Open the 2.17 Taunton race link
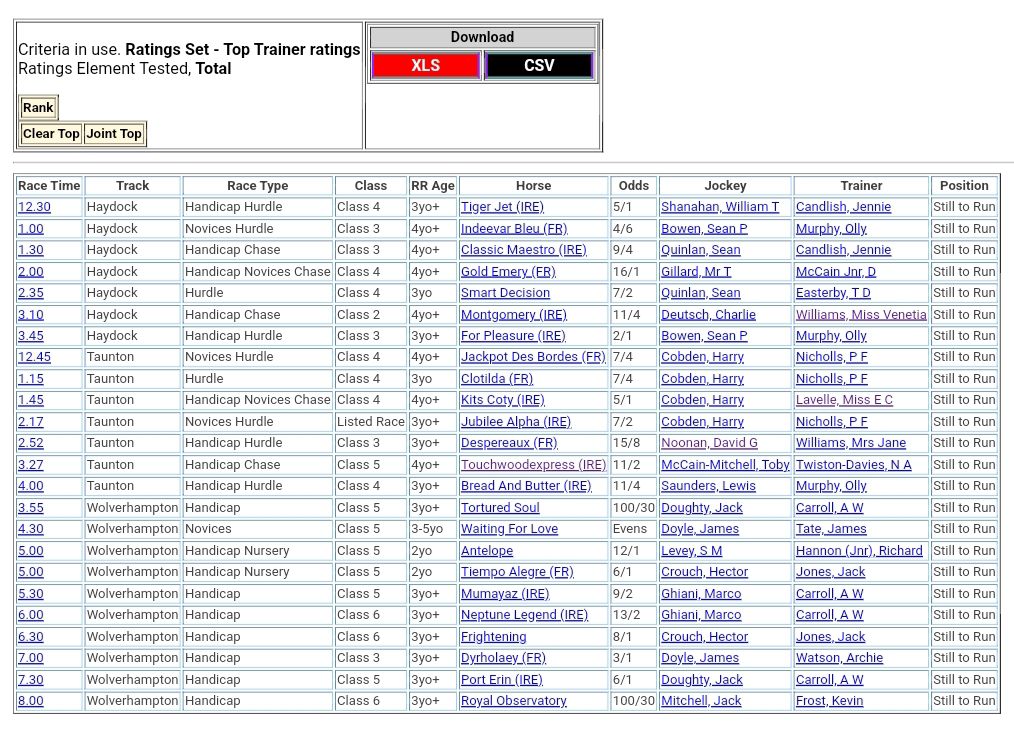 point(31,422)
